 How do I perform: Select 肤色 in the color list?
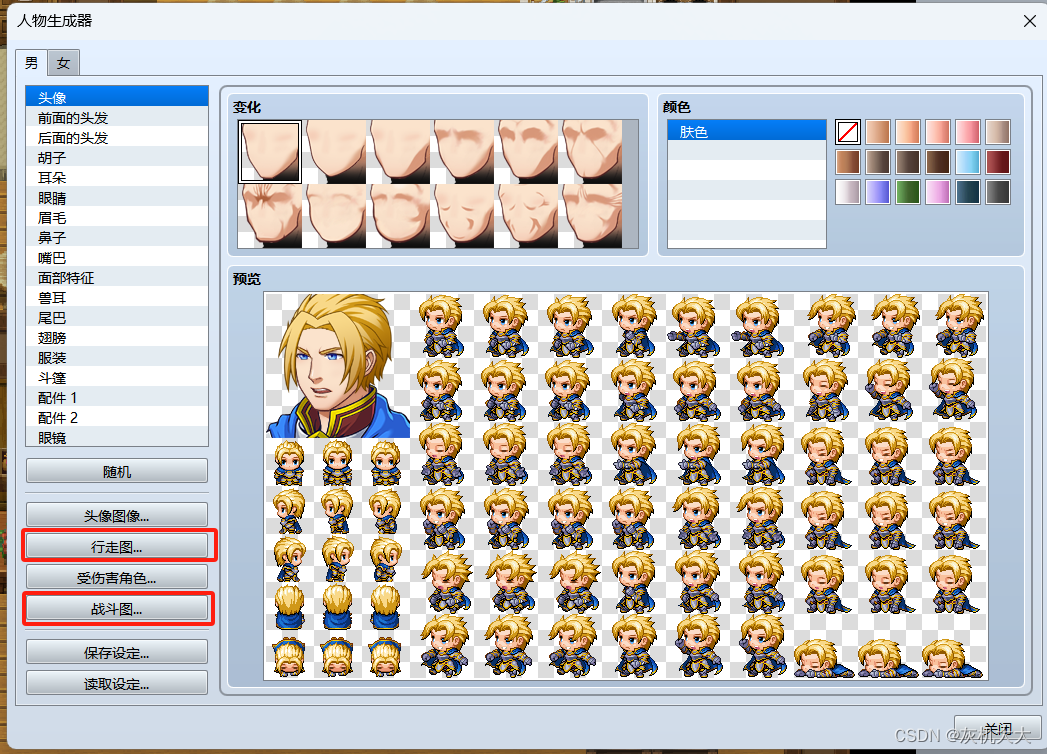747,131
